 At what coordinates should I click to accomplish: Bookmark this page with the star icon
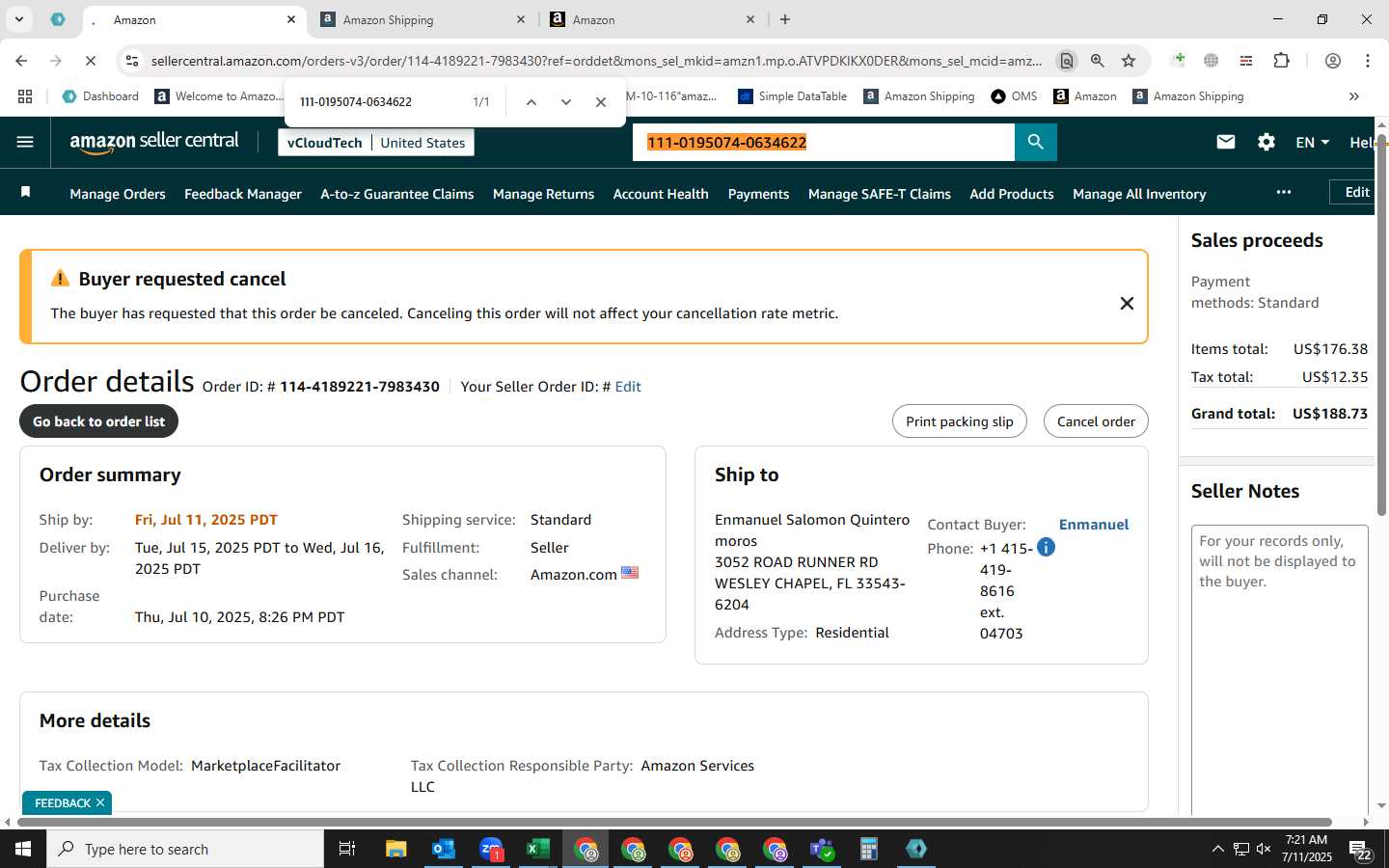[x=1128, y=61]
